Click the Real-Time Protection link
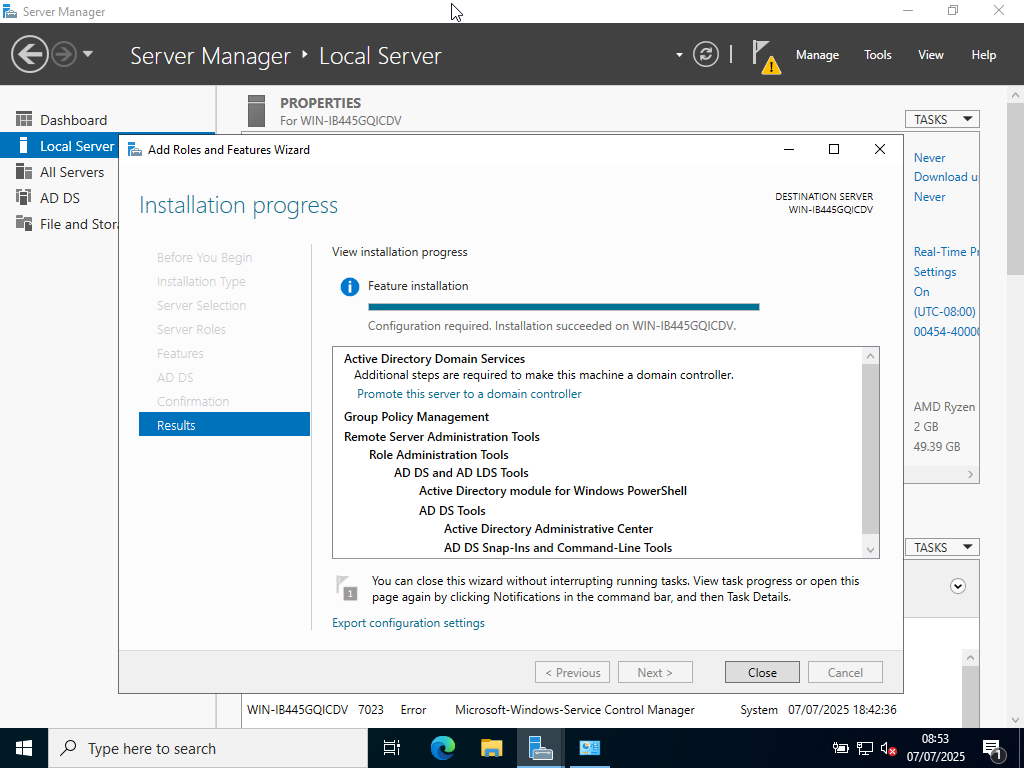This screenshot has width=1024, height=768. point(946,251)
